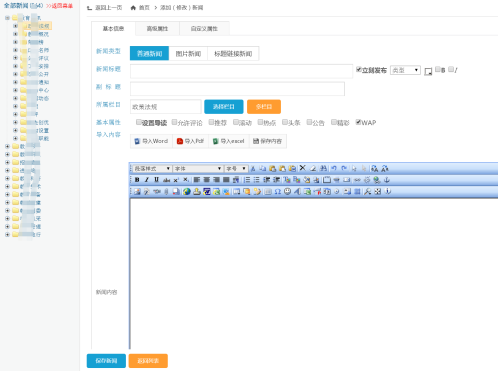Click the 导入Word button
Screen dimensions: 499x371
pos(151,141)
